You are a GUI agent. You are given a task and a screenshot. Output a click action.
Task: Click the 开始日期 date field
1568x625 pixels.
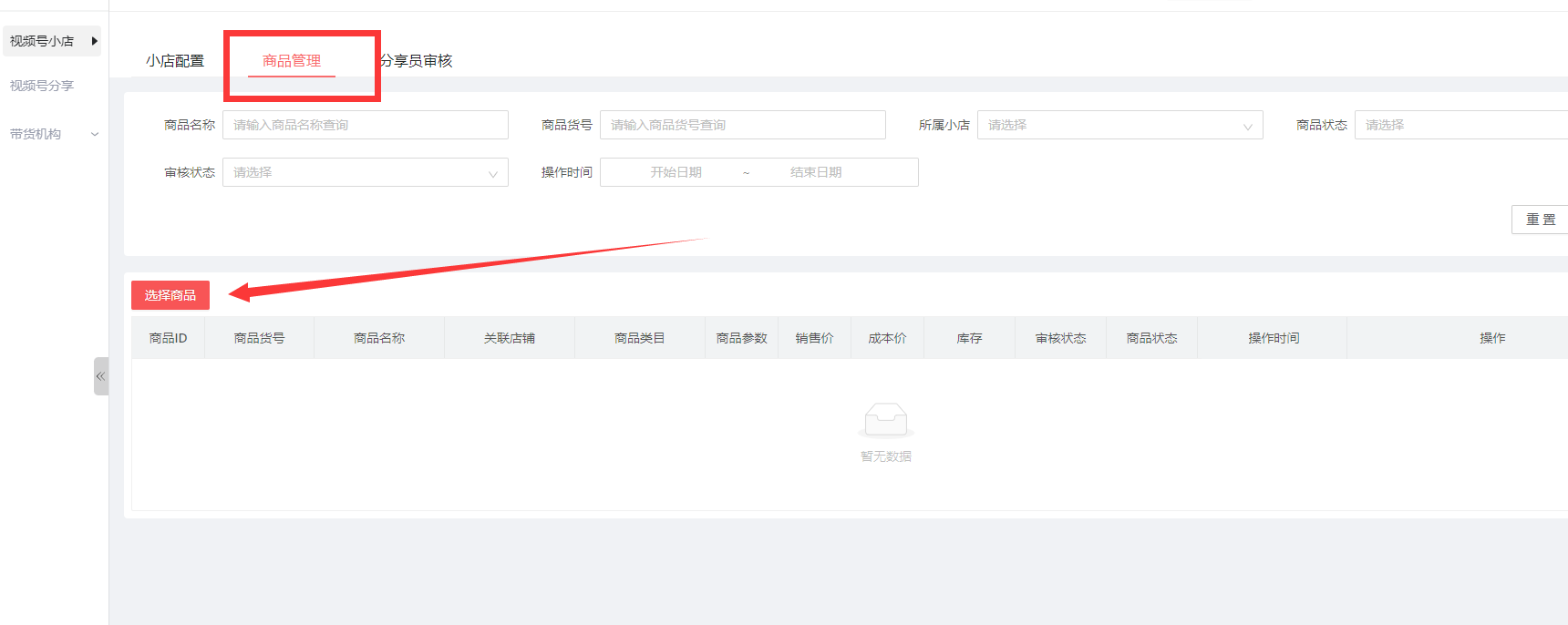click(676, 172)
